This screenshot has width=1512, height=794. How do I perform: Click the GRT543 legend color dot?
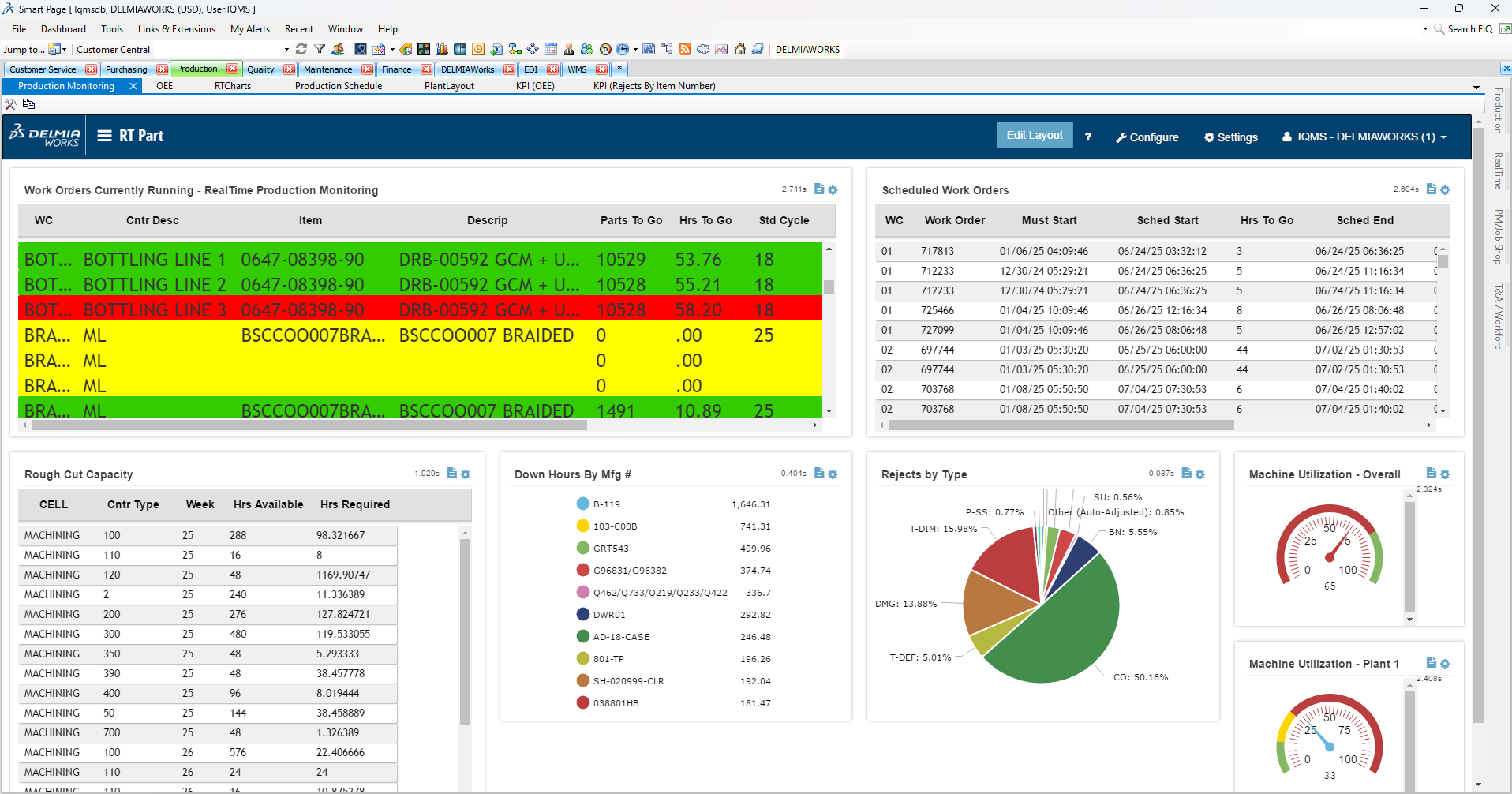click(x=583, y=548)
